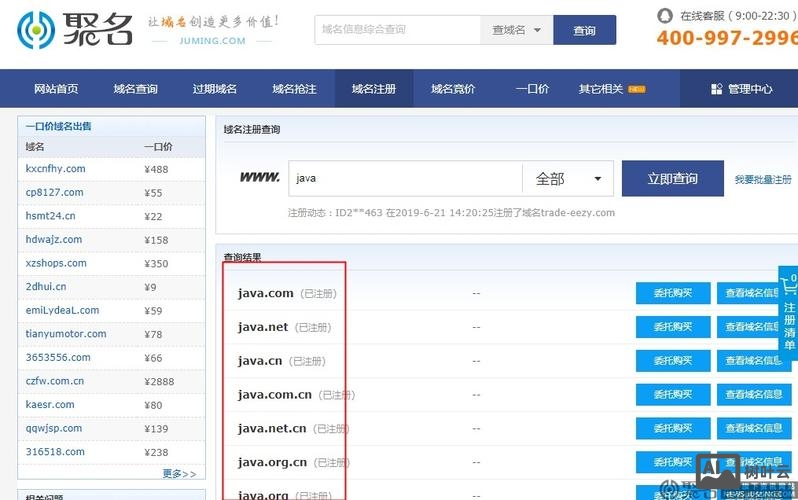Select the 域名竞价 navigation item
798x500 pixels.
453,89
